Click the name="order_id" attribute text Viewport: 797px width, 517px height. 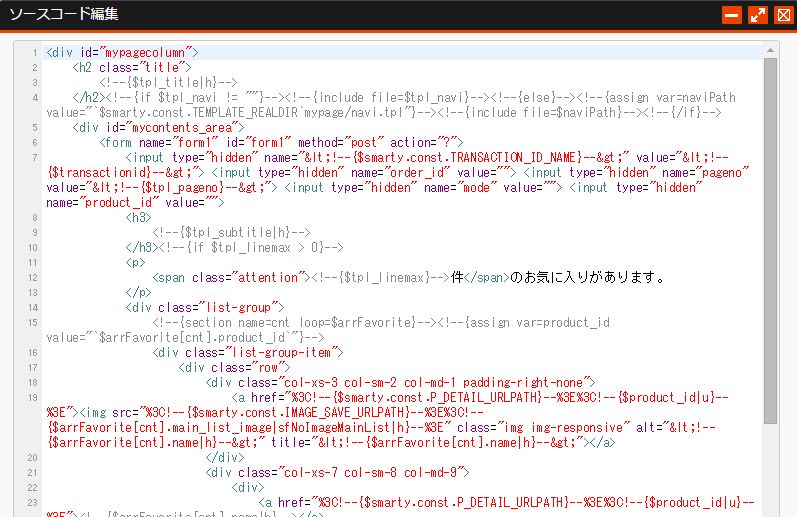(402, 172)
